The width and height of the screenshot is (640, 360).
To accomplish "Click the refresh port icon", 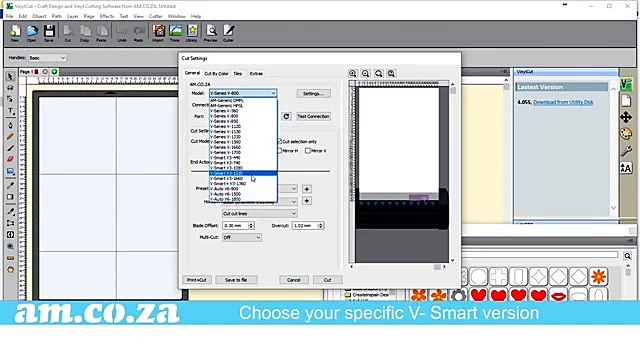I will pyautogui.click(x=286, y=116).
